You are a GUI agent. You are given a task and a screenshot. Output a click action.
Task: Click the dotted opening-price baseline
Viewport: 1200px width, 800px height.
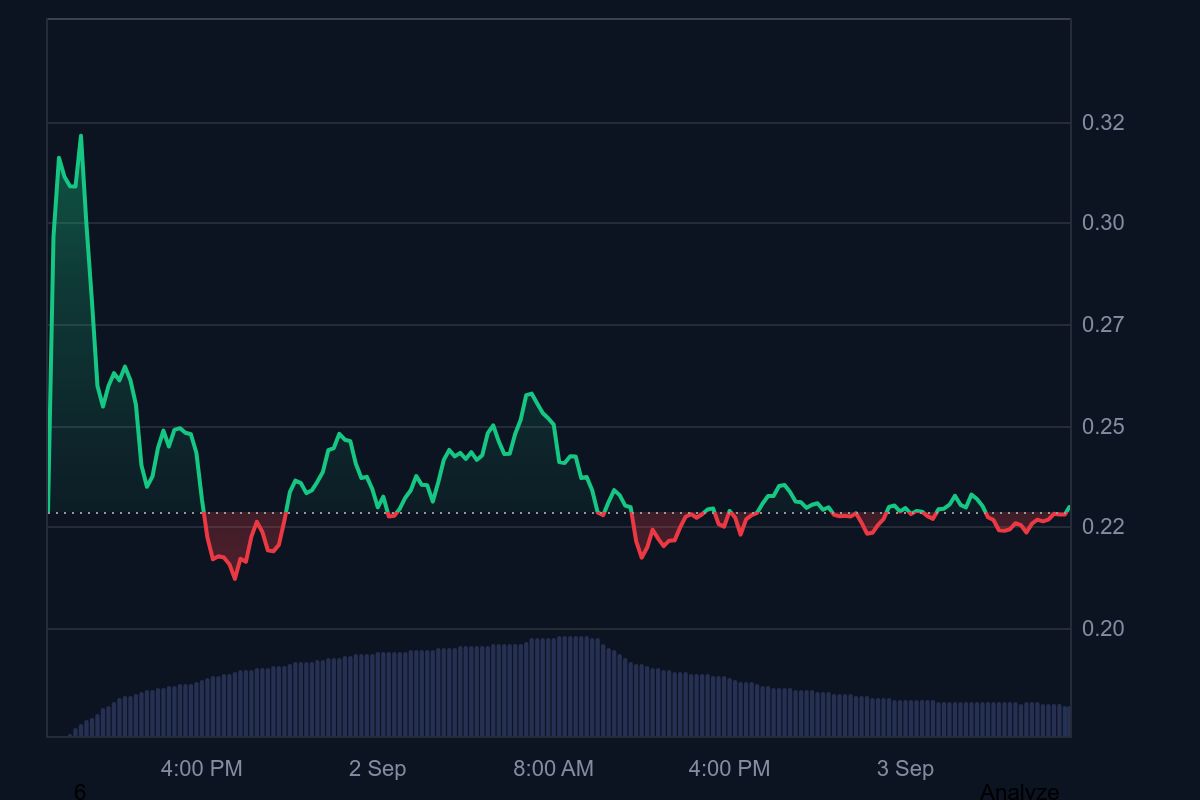point(558,513)
